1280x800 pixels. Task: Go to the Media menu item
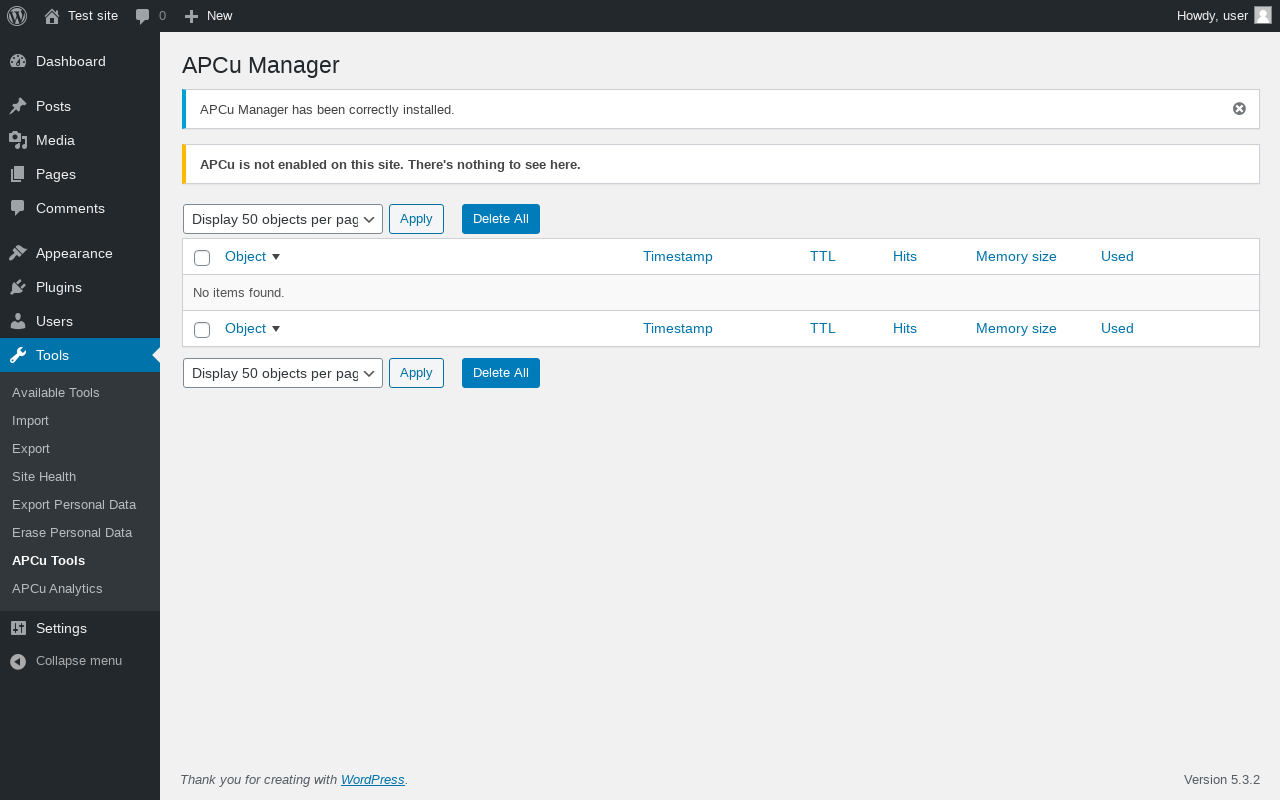pos(80,140)
